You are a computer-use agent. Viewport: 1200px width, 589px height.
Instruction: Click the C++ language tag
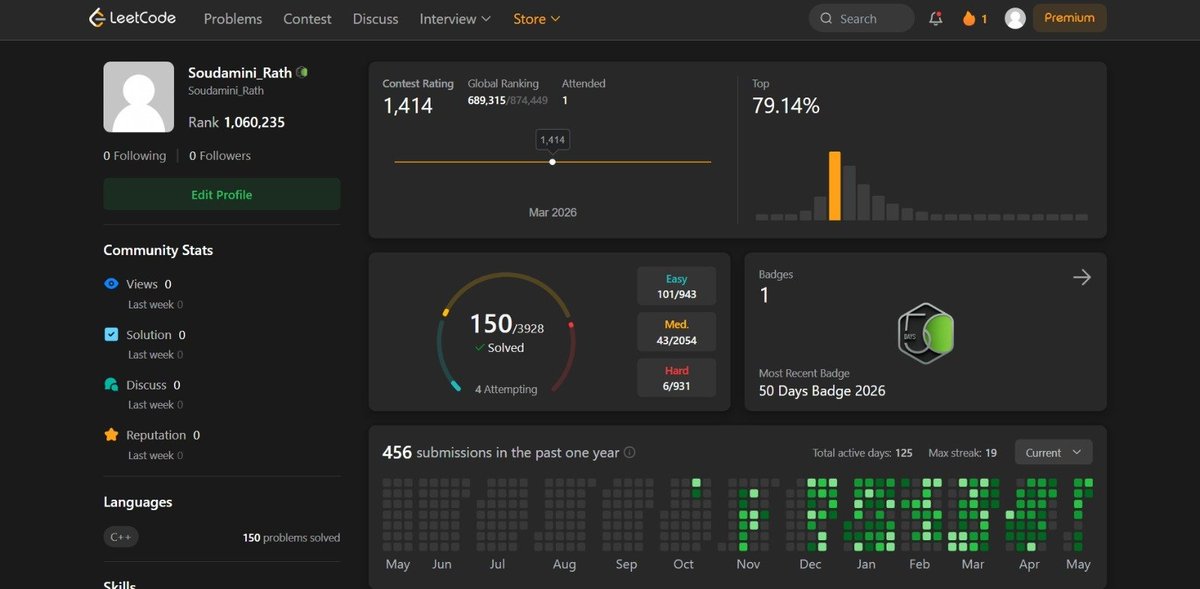click(x=121, y=537)
